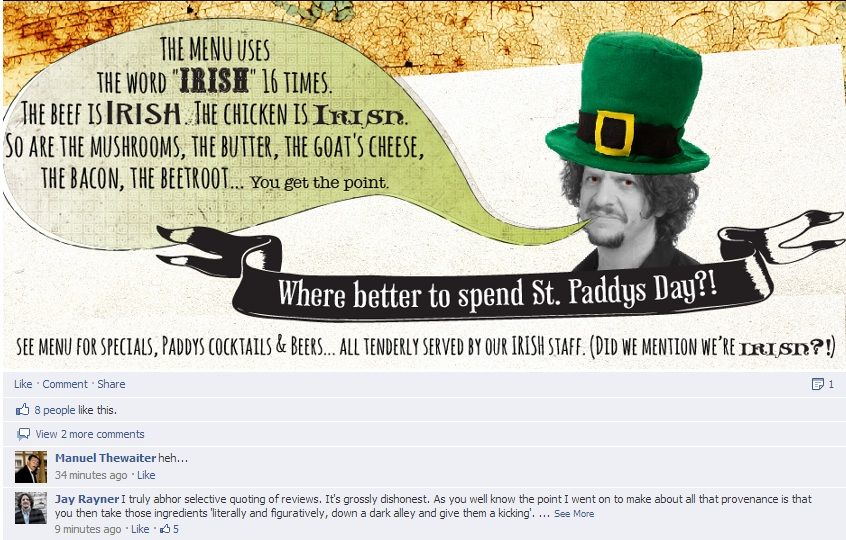Click the 'Where better to spend St. Paddys Day' banner
Screen dimensions: 846x540
click(497, 294)
